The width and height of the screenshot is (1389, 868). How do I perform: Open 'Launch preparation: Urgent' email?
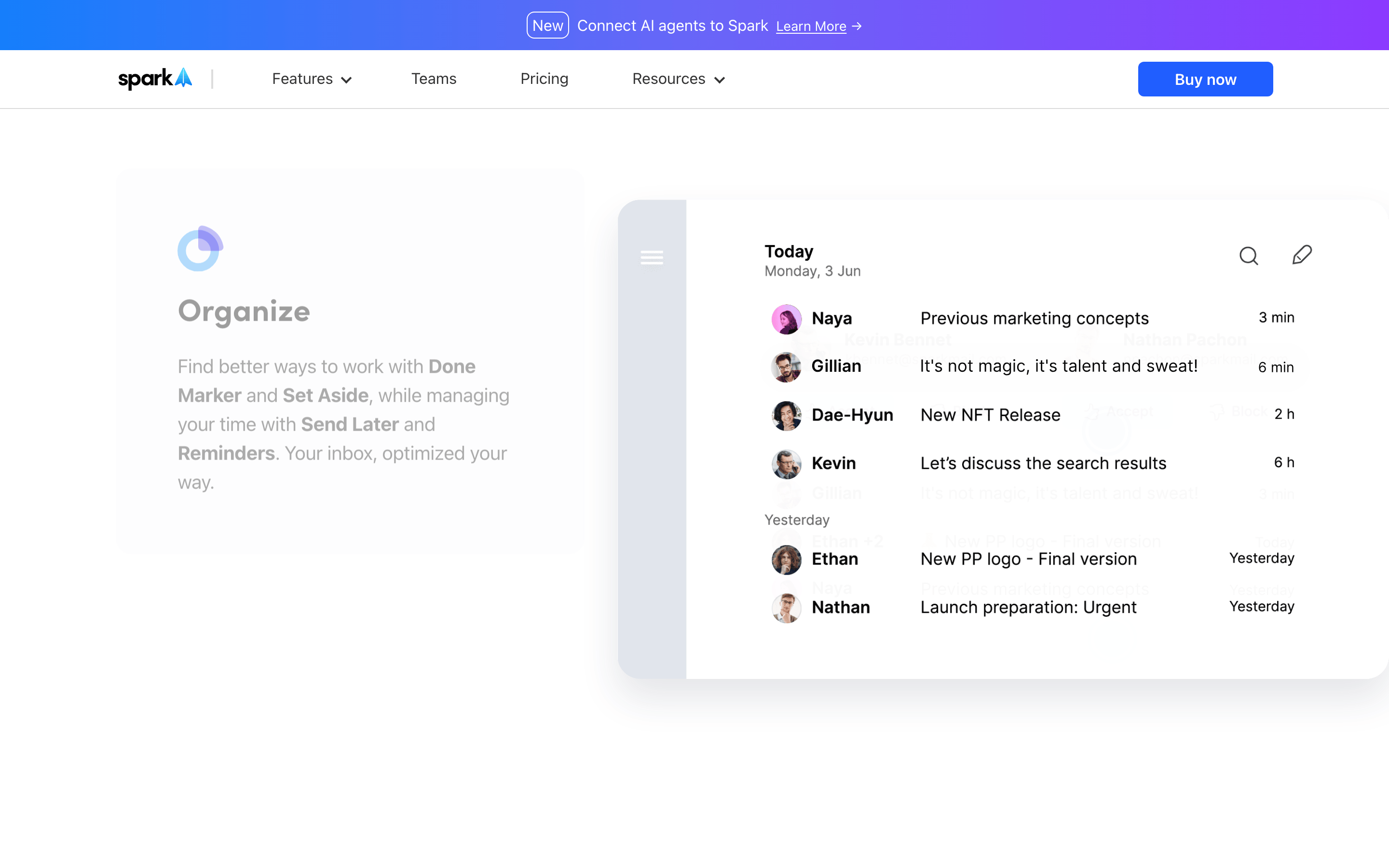click(1028, 608)
